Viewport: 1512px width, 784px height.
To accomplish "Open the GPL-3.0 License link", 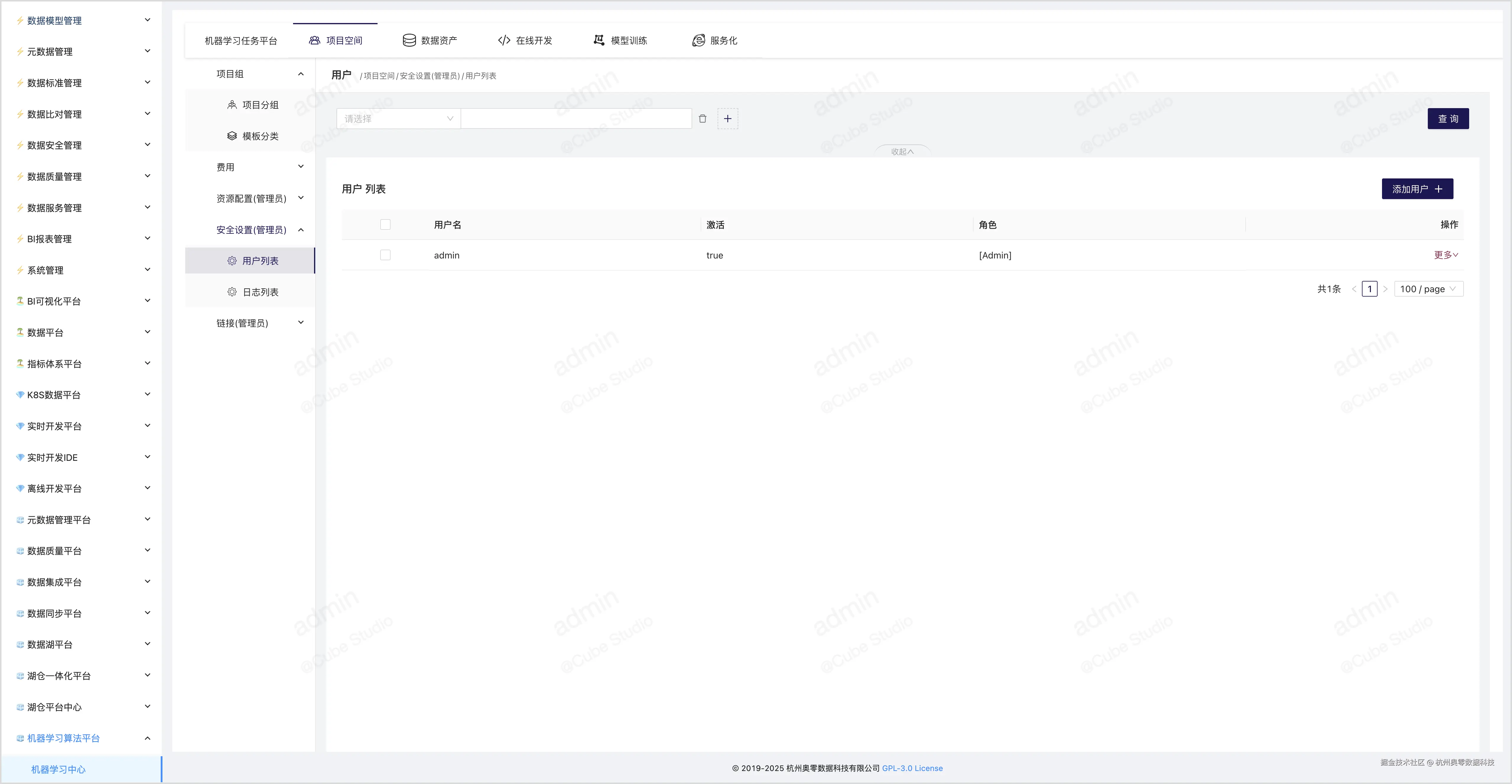I will (x=912, y=768).
